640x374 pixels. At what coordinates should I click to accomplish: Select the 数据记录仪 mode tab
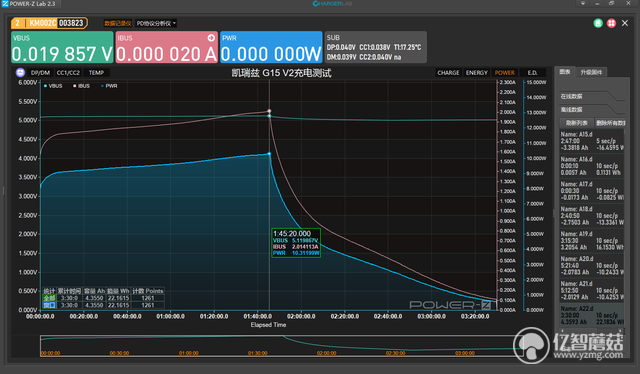(118, 23)
